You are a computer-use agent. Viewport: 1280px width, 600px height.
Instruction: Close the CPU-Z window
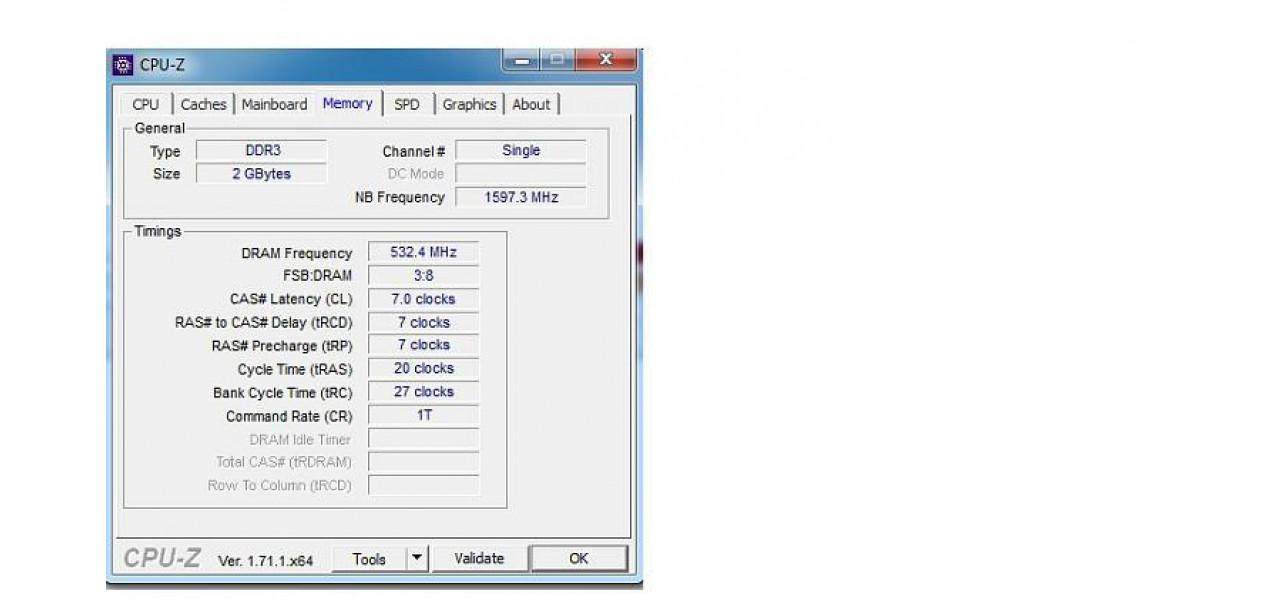[x=604, y=60]
